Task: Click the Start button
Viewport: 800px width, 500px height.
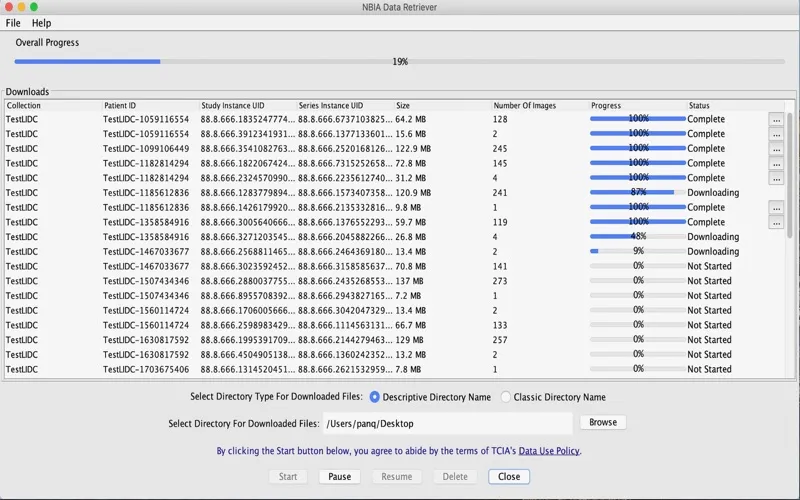Action: pyautogui.click(x=288, y=477)
